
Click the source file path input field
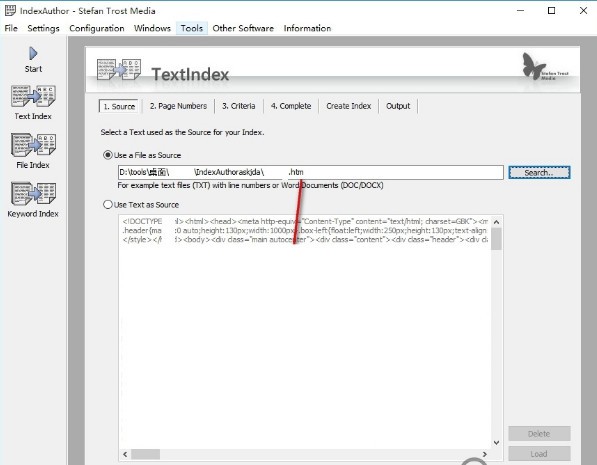coord(310,172)
